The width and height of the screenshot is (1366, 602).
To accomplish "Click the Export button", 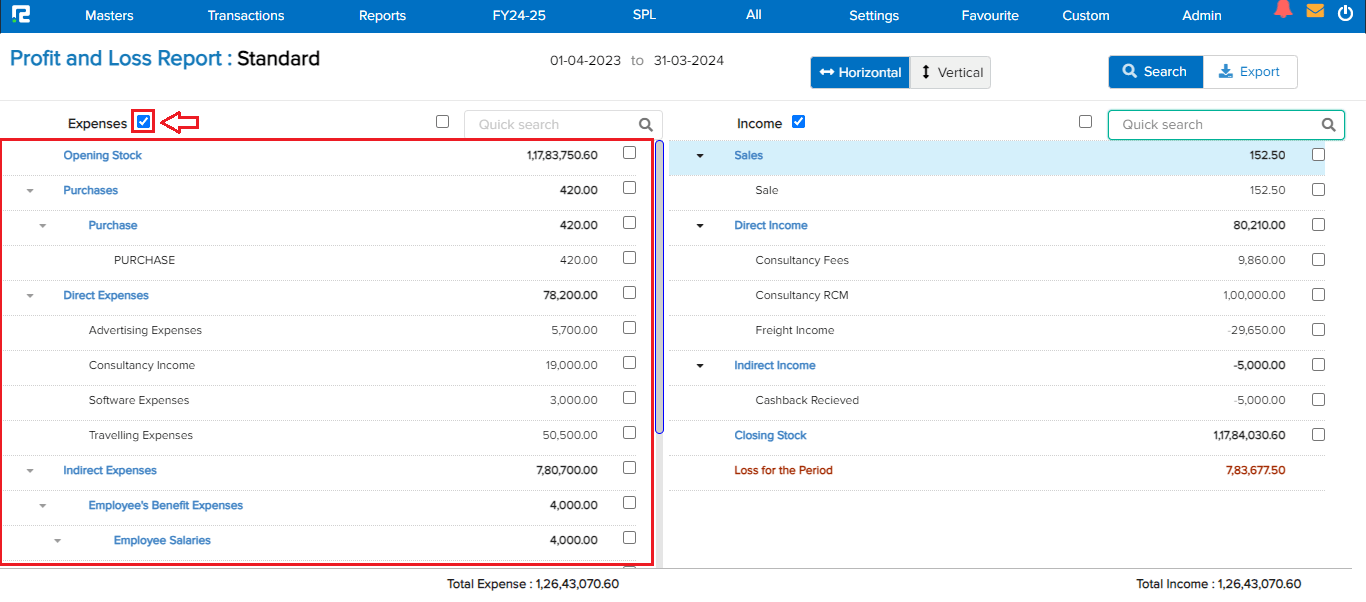I will 1249,72.
